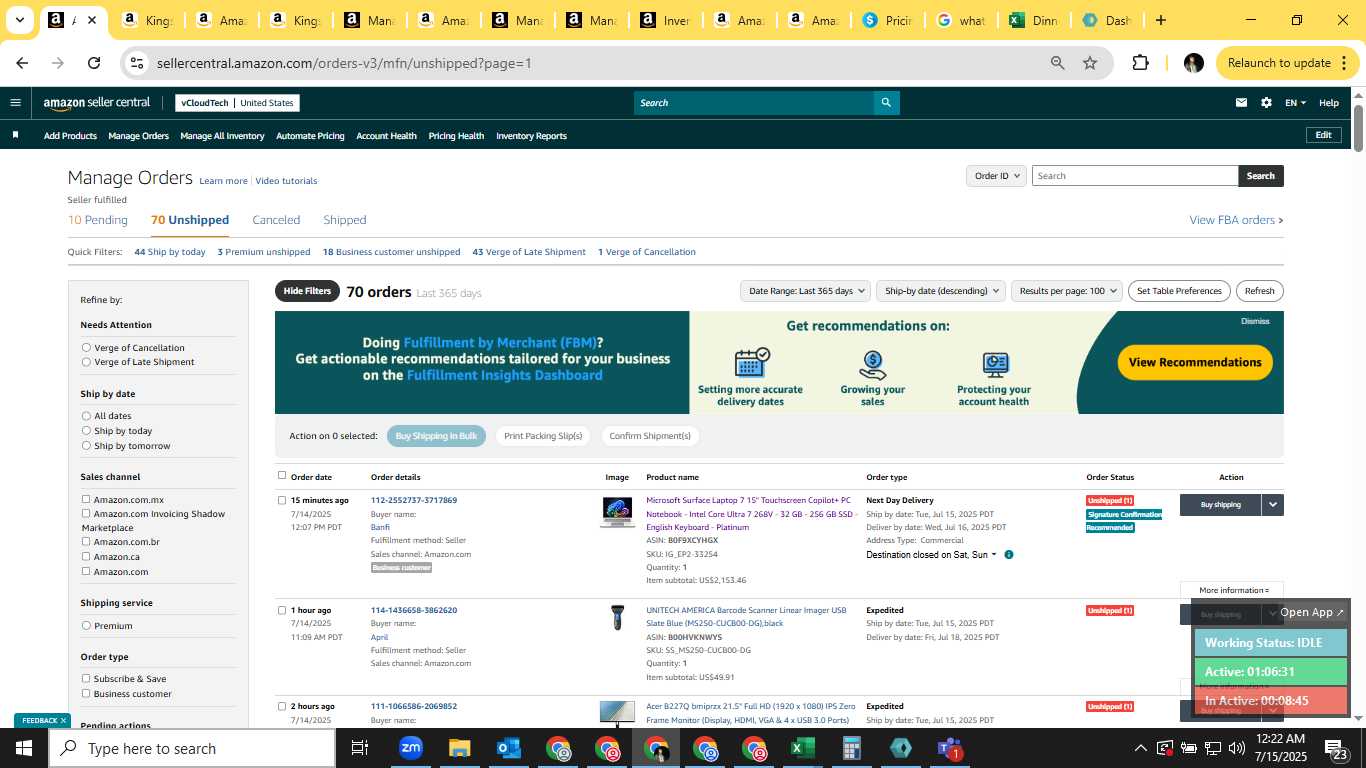Open Calculator from taskbar

coord(852,748)
